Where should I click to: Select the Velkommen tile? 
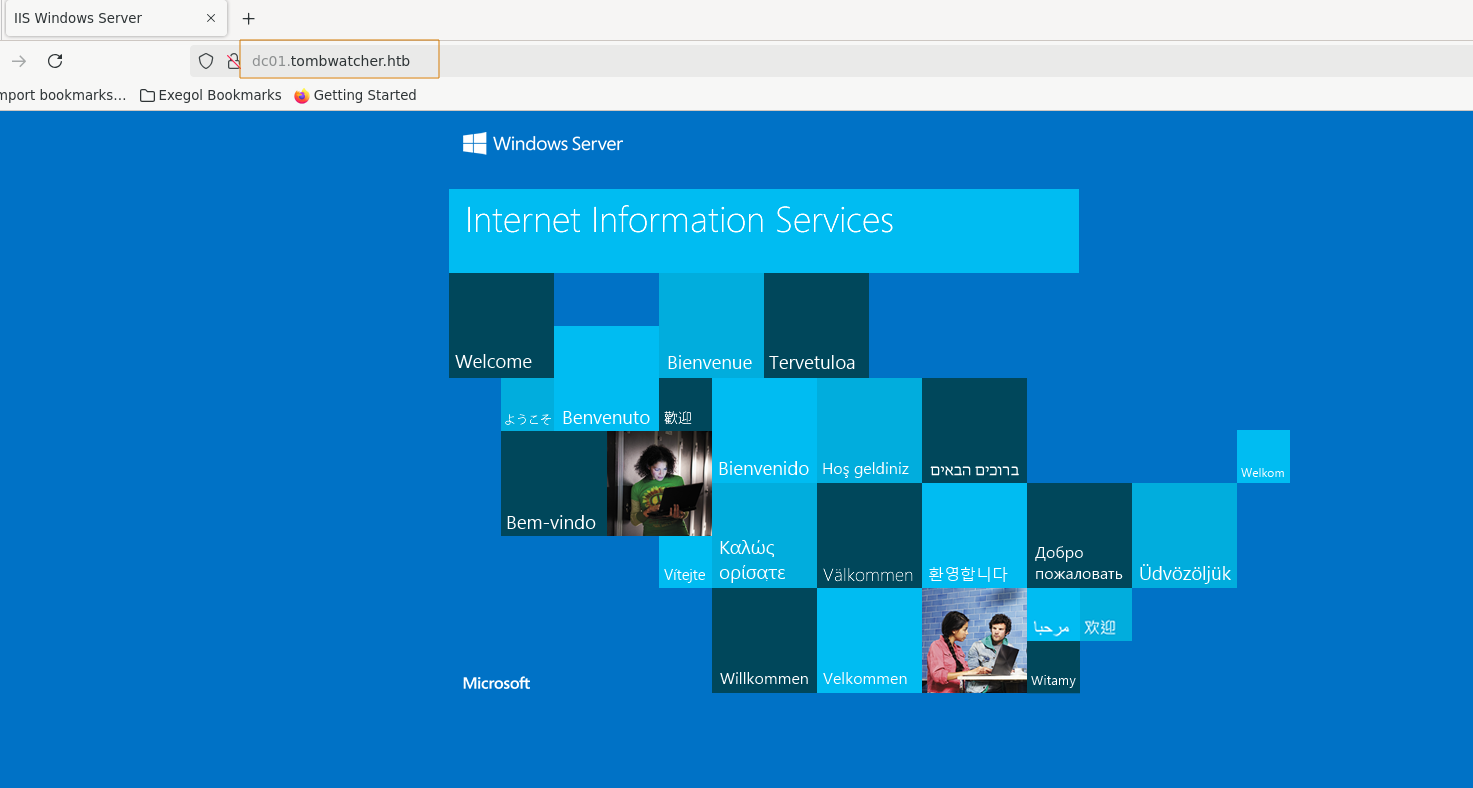(x=869, y=640)
